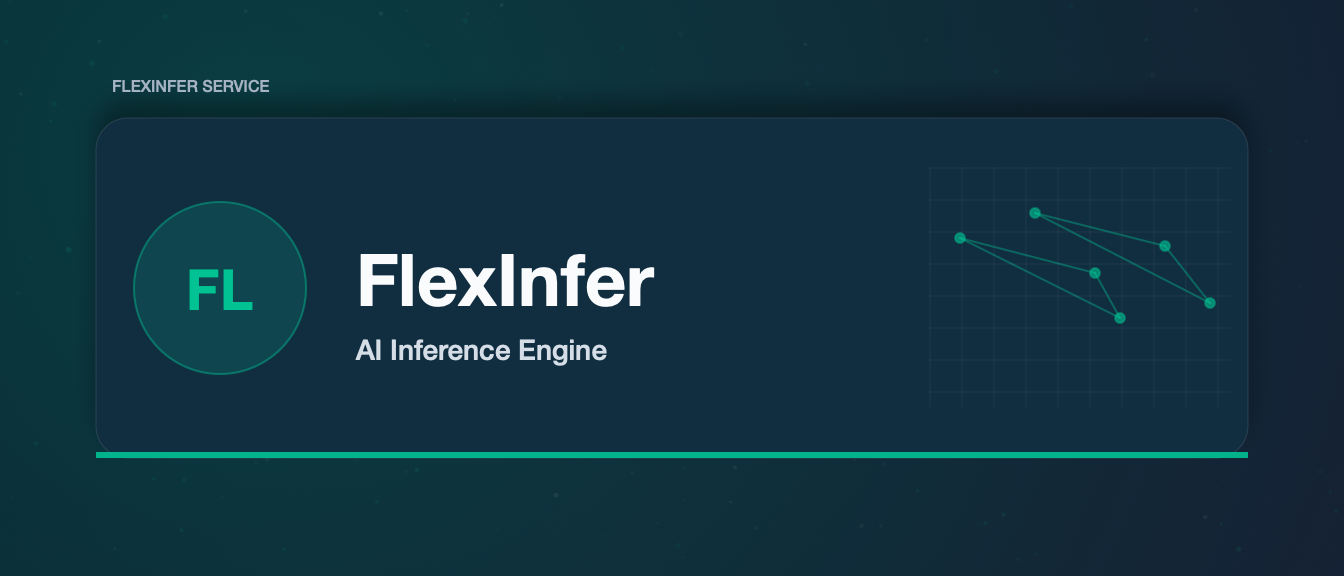
Task: Click the long upper line starting at the leftmost node
Action: click(1027, 255)
